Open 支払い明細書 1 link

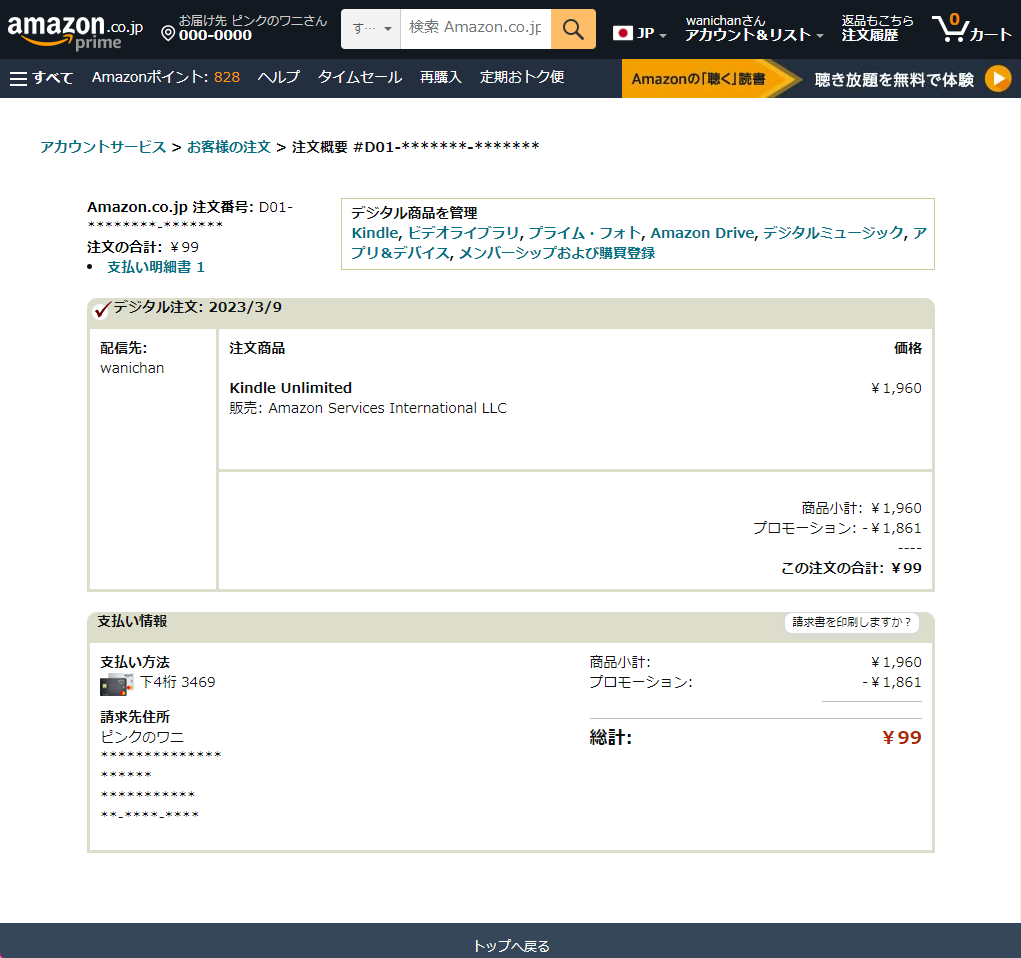(x=156, y=267)
